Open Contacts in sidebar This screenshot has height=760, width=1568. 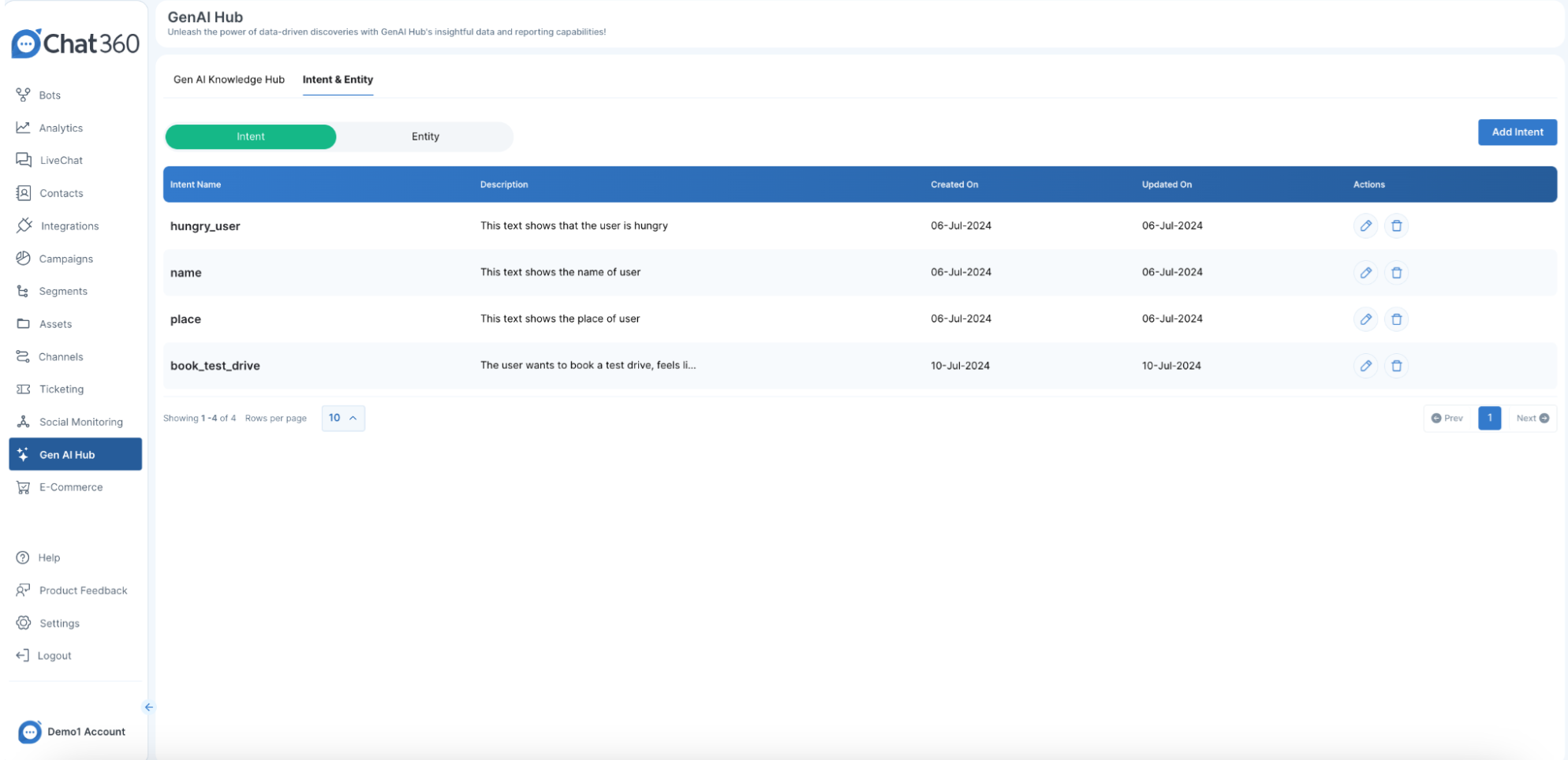(61, 193)
